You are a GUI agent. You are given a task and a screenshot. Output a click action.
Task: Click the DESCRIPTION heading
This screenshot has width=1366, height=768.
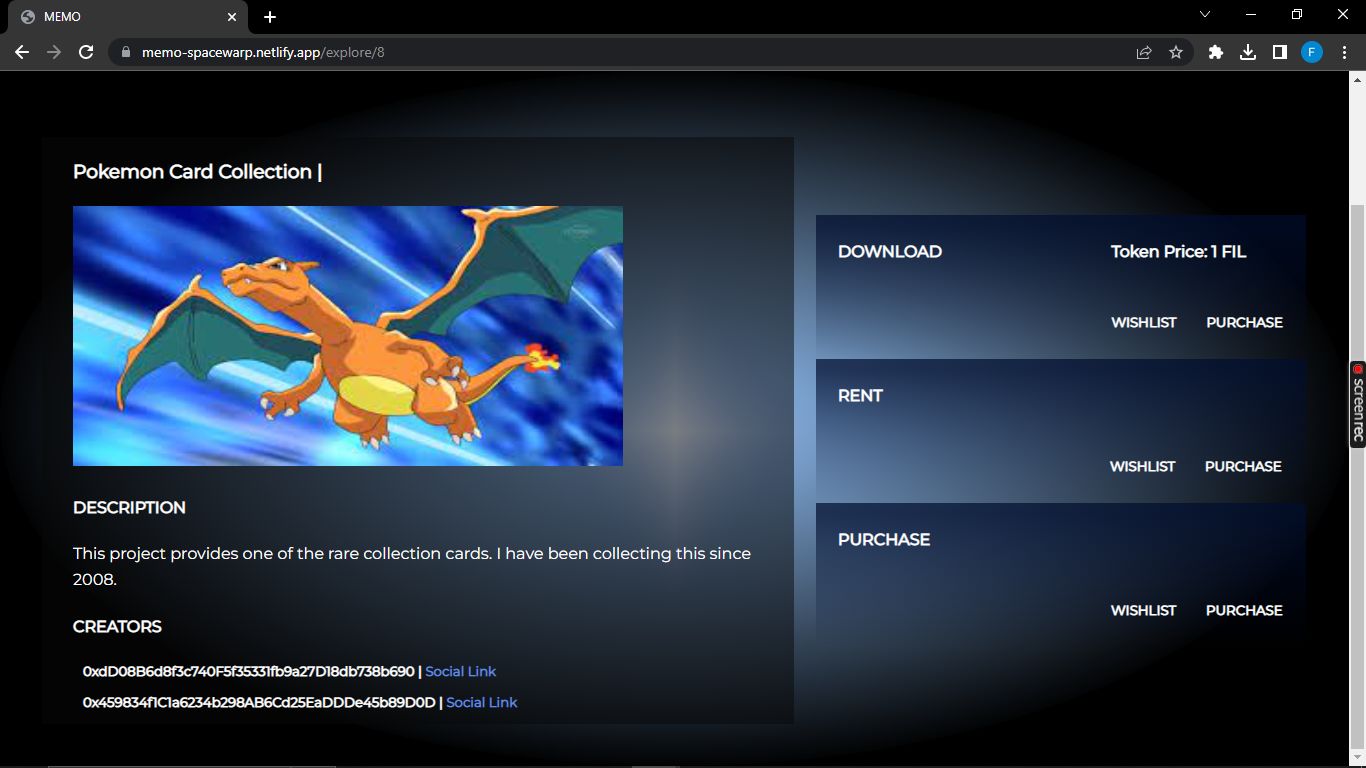129,507
